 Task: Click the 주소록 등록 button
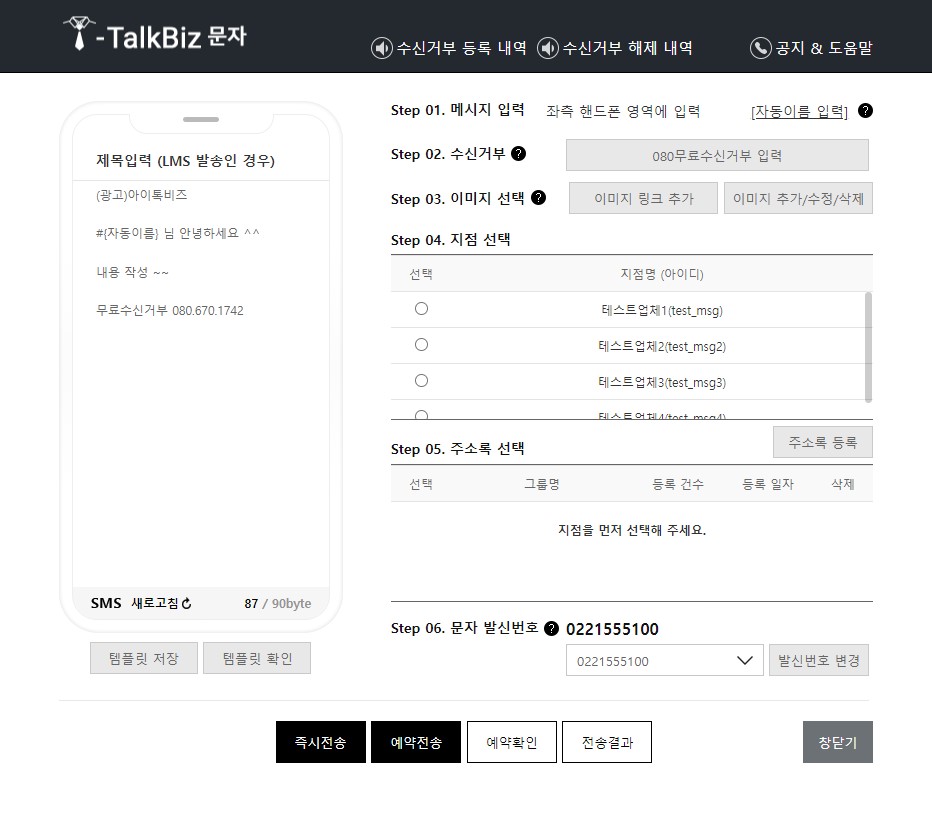822,441
